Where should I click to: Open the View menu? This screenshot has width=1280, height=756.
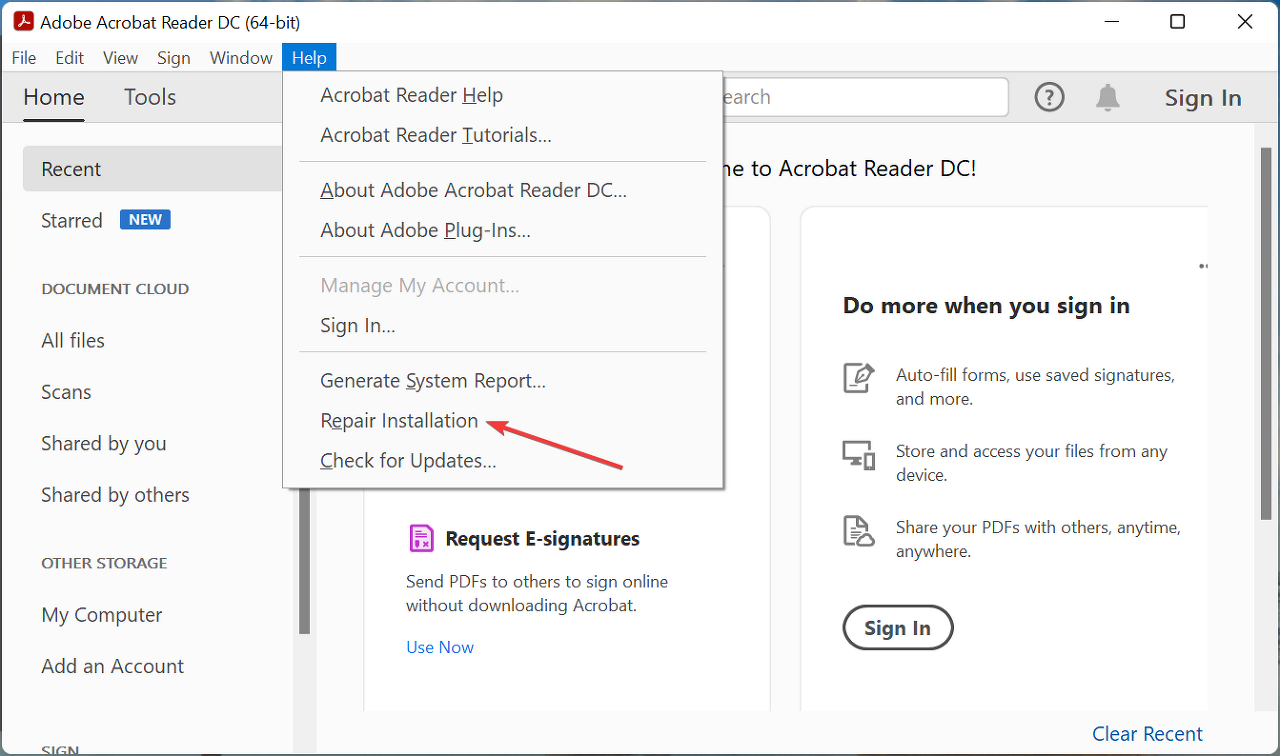120,58
